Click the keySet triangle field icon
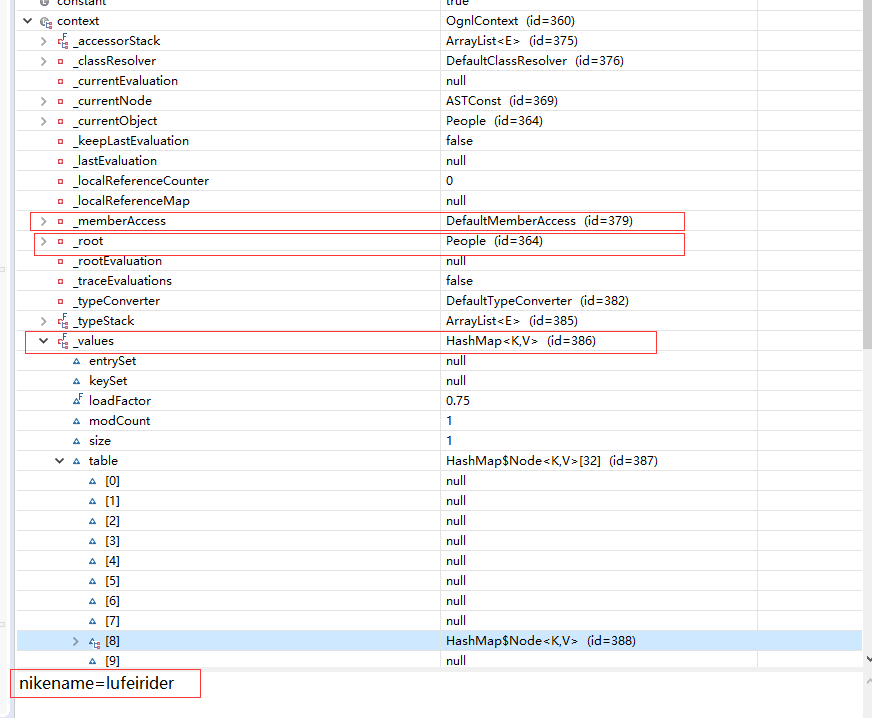This screenshot has width=872, height=718. click(77, 382)
